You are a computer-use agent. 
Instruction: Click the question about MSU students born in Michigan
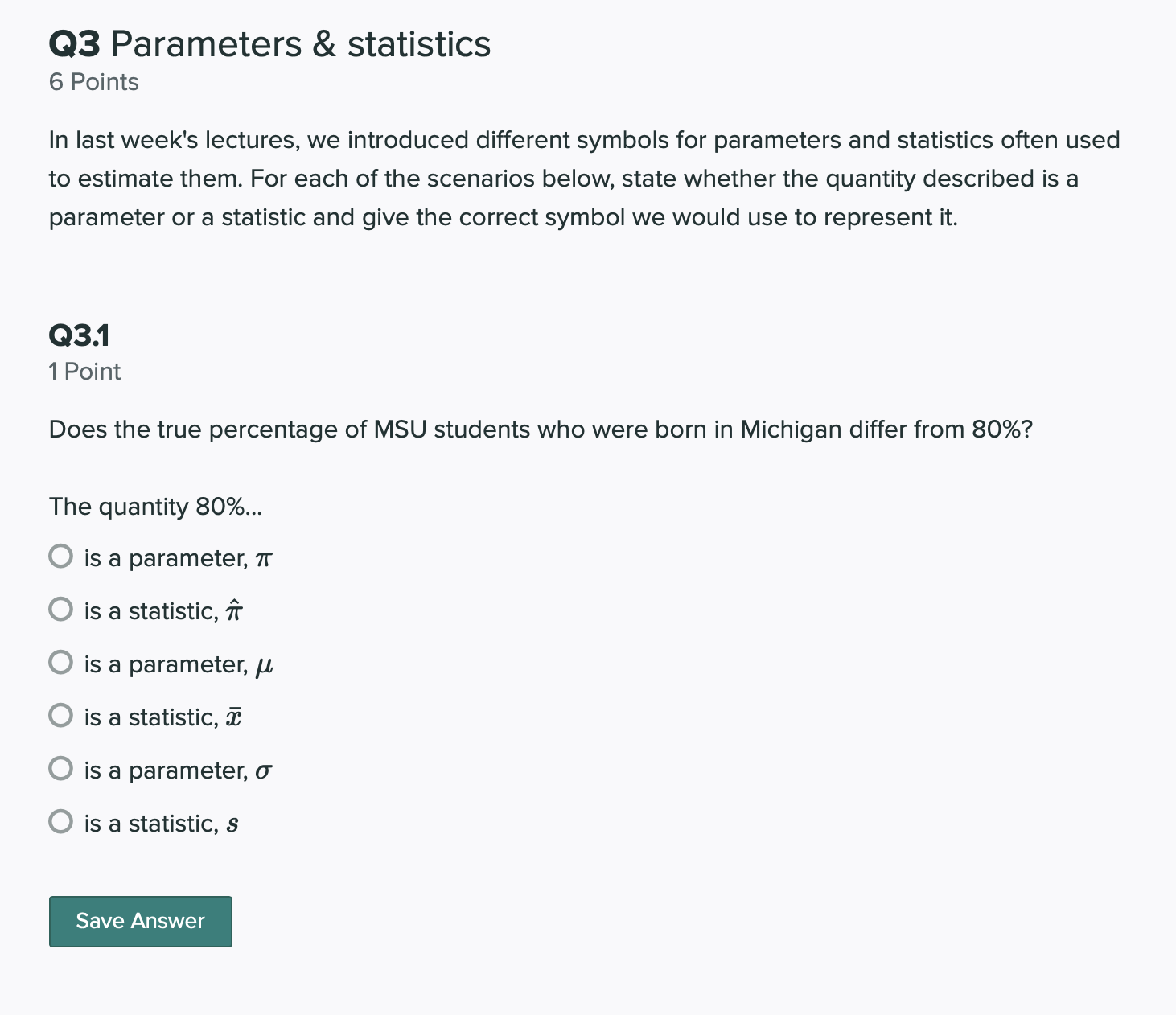(540, 429)
